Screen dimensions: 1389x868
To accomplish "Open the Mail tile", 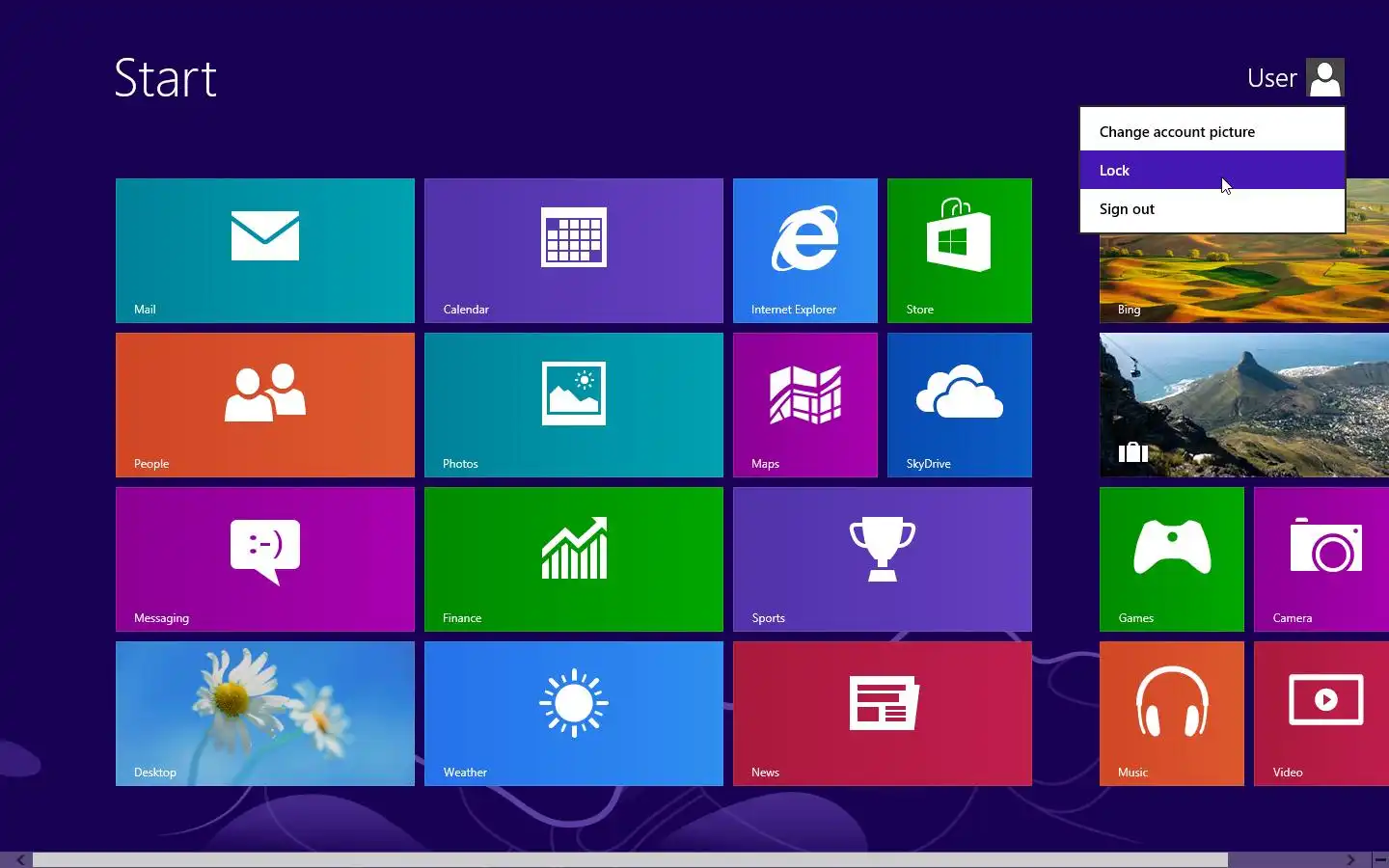I will [x=265, y=251].
